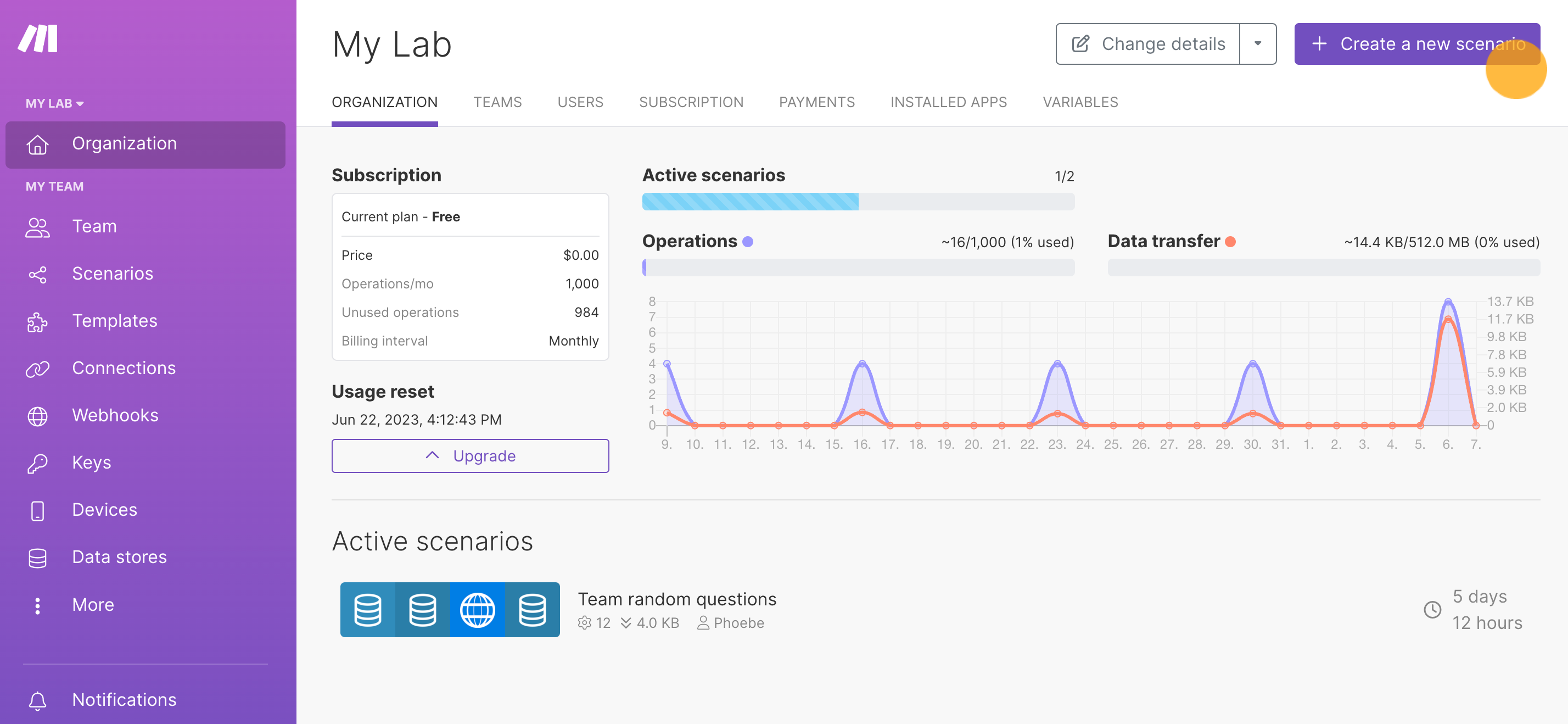1568x724 pixels.
Task: Click the Current plan - Free text
Action: click(x=401, y=217)
